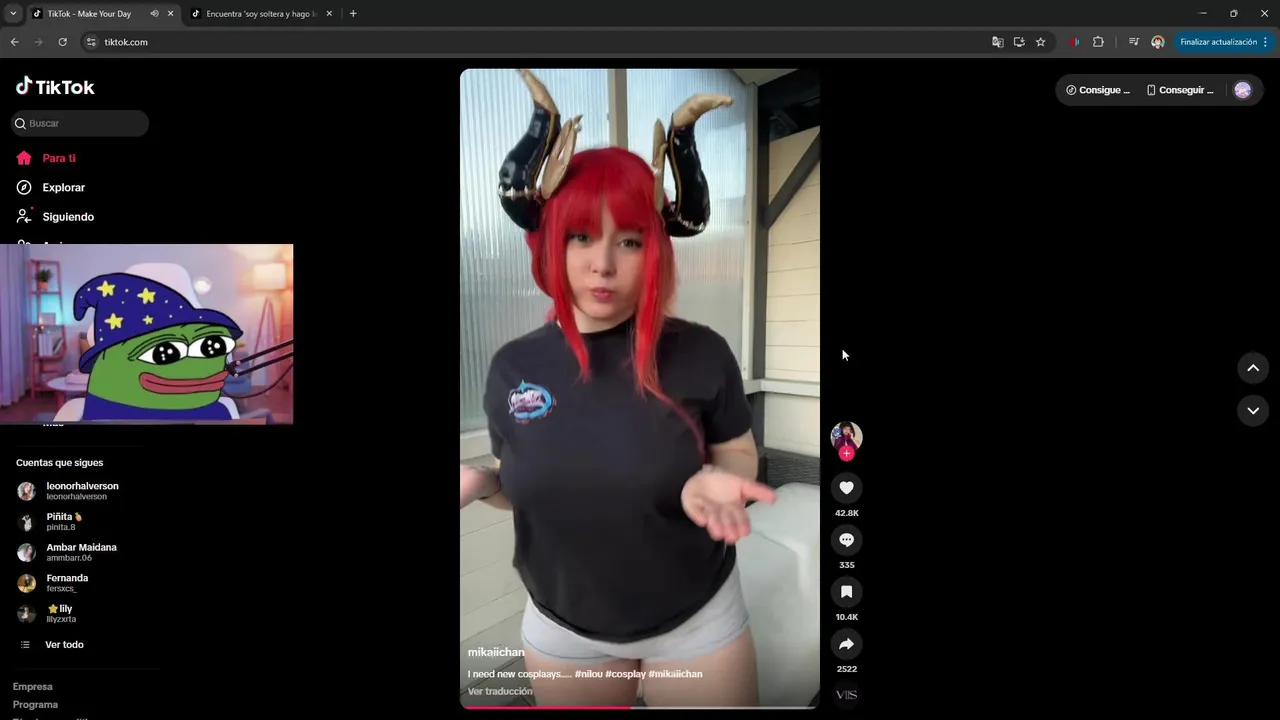This screenshot has height=720, width=1280.
Task: Switch to TikTok - Make Your Day tab
Action: (x=89, y=14)
